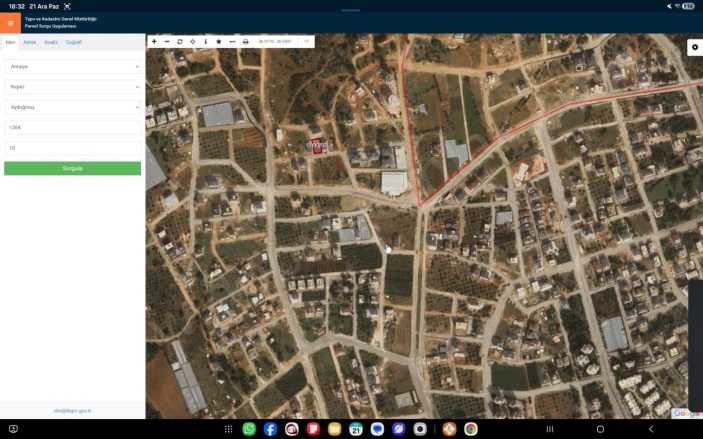This screenshot has height=439, width=703.
Task: Expand the Aydoğmuş neighborhood dropdown
Action: 72,107
